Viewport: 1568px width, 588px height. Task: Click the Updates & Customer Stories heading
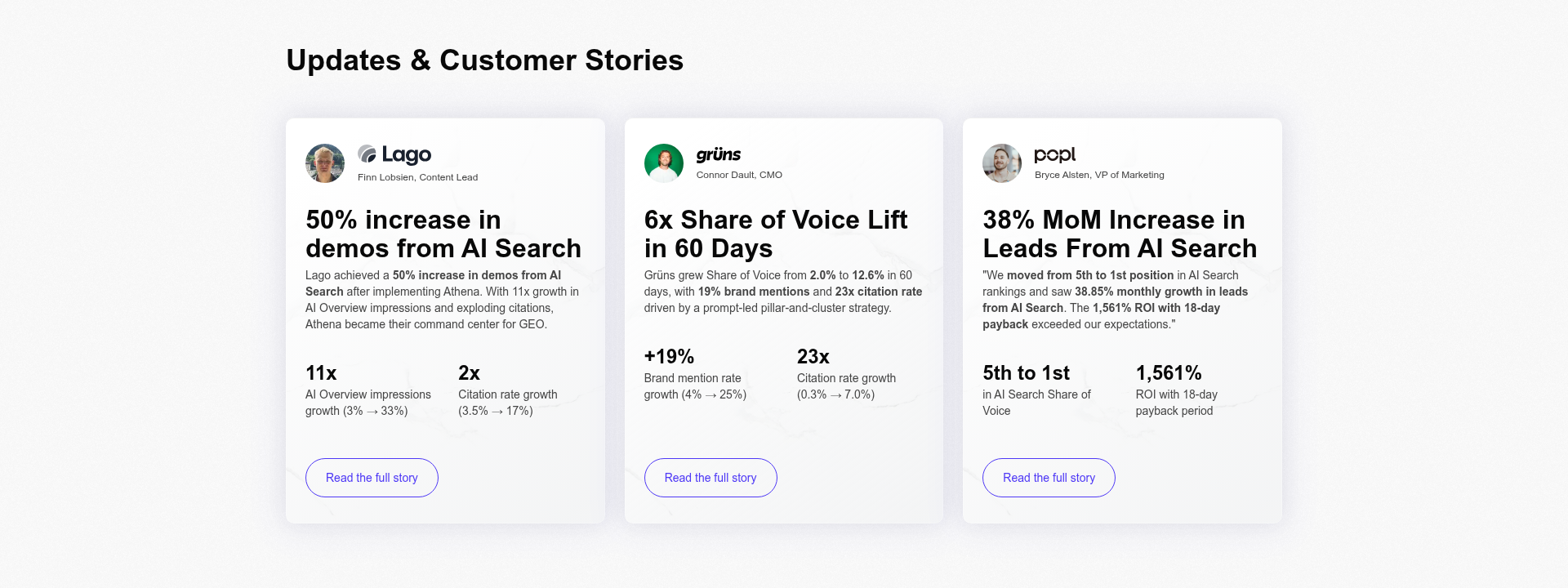[484, 60]
